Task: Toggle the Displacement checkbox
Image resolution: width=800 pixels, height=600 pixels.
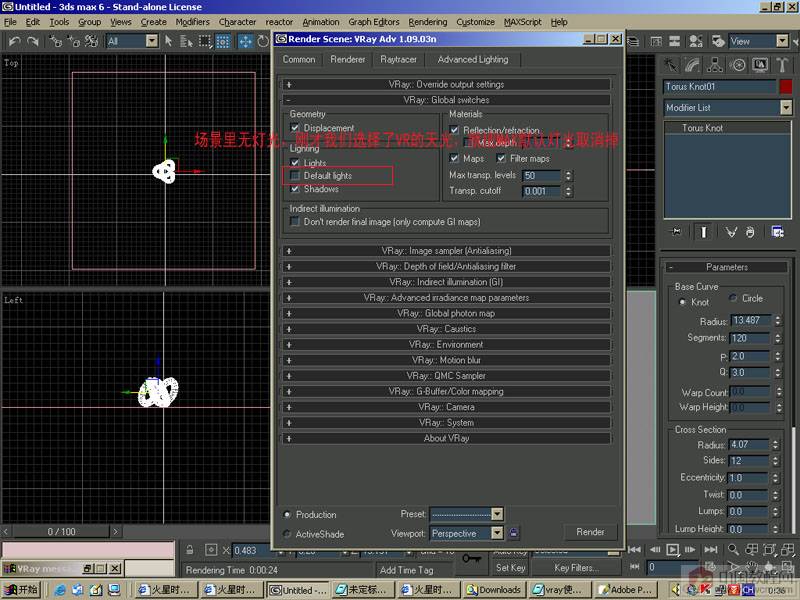Action: [295, 128]
